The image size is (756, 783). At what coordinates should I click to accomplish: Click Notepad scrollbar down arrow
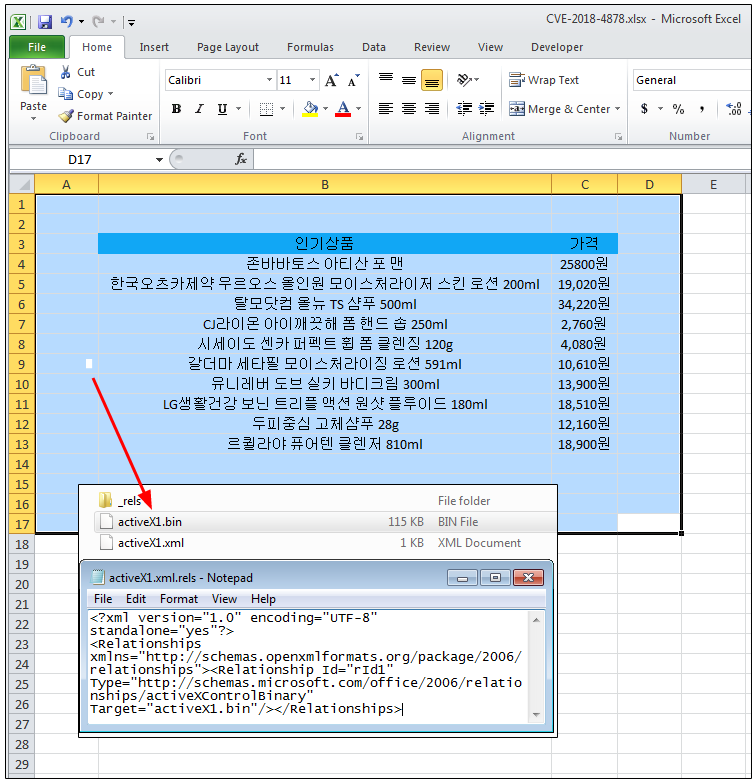coord(537,715)
